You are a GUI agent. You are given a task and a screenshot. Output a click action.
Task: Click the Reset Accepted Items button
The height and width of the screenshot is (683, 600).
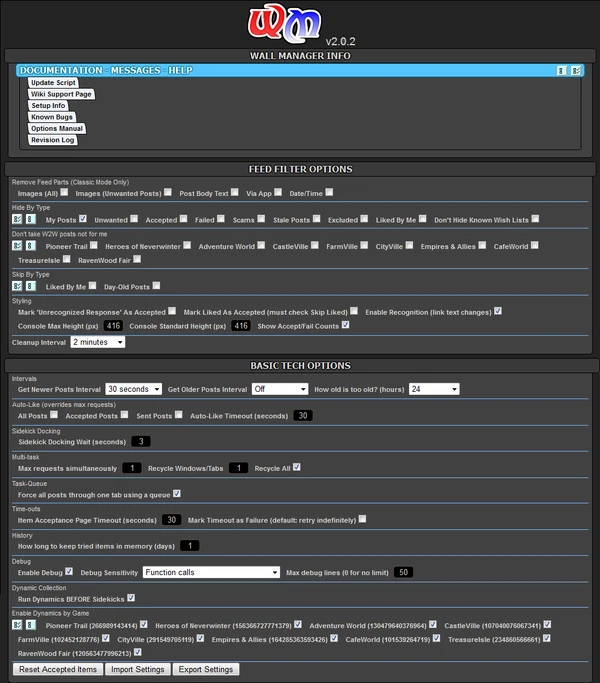point(58,669)
